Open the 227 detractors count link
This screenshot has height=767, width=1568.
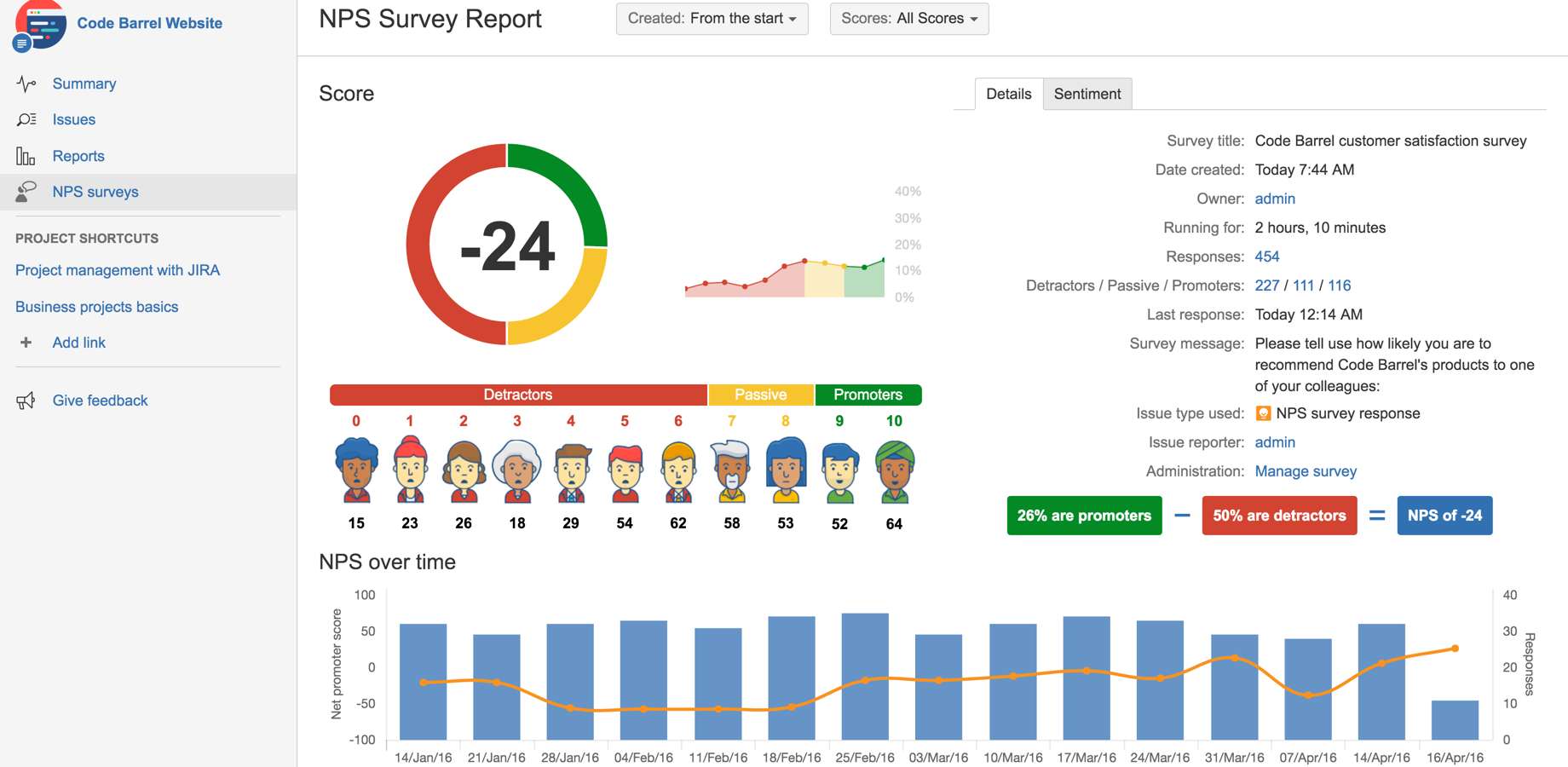click(1267, 285)
